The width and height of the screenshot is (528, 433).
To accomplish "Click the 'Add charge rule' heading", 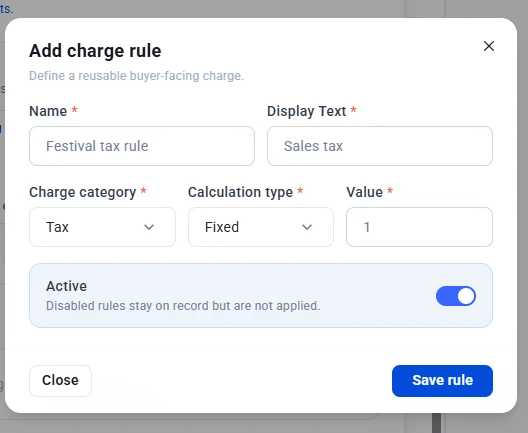I will click(x=95, y=51).
